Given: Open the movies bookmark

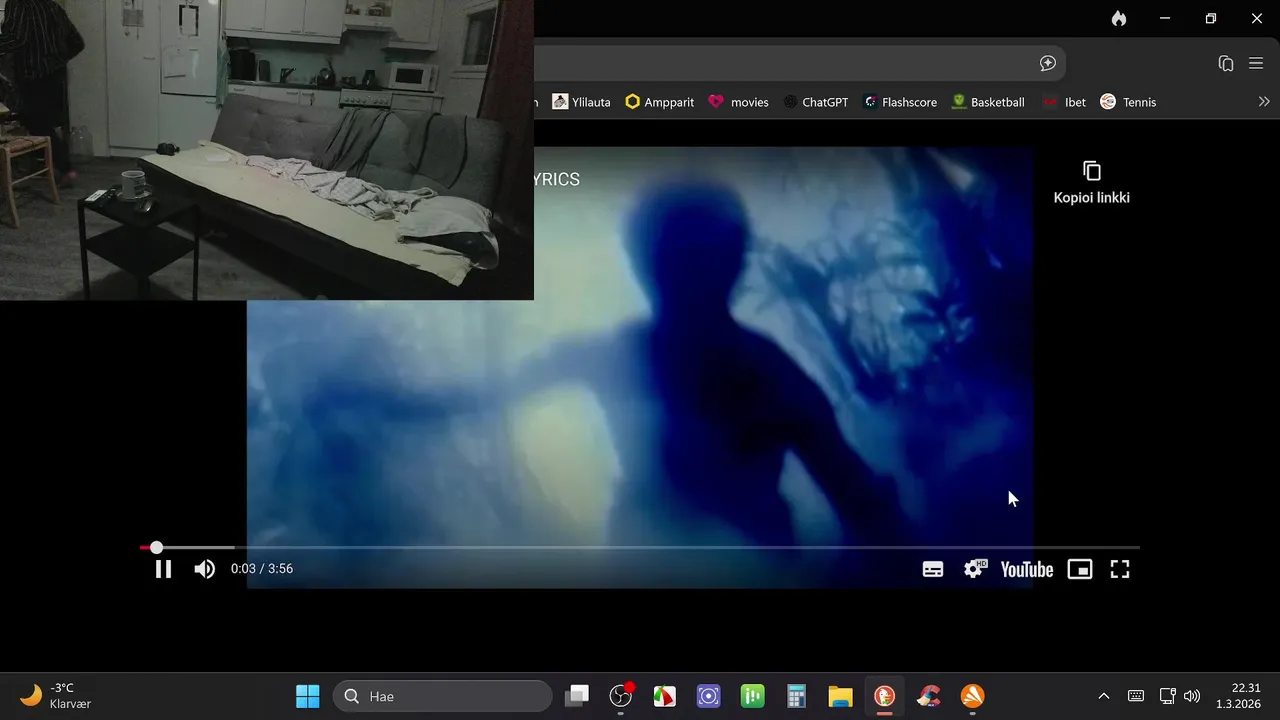Looking at the screenshot, I should 738,102.
